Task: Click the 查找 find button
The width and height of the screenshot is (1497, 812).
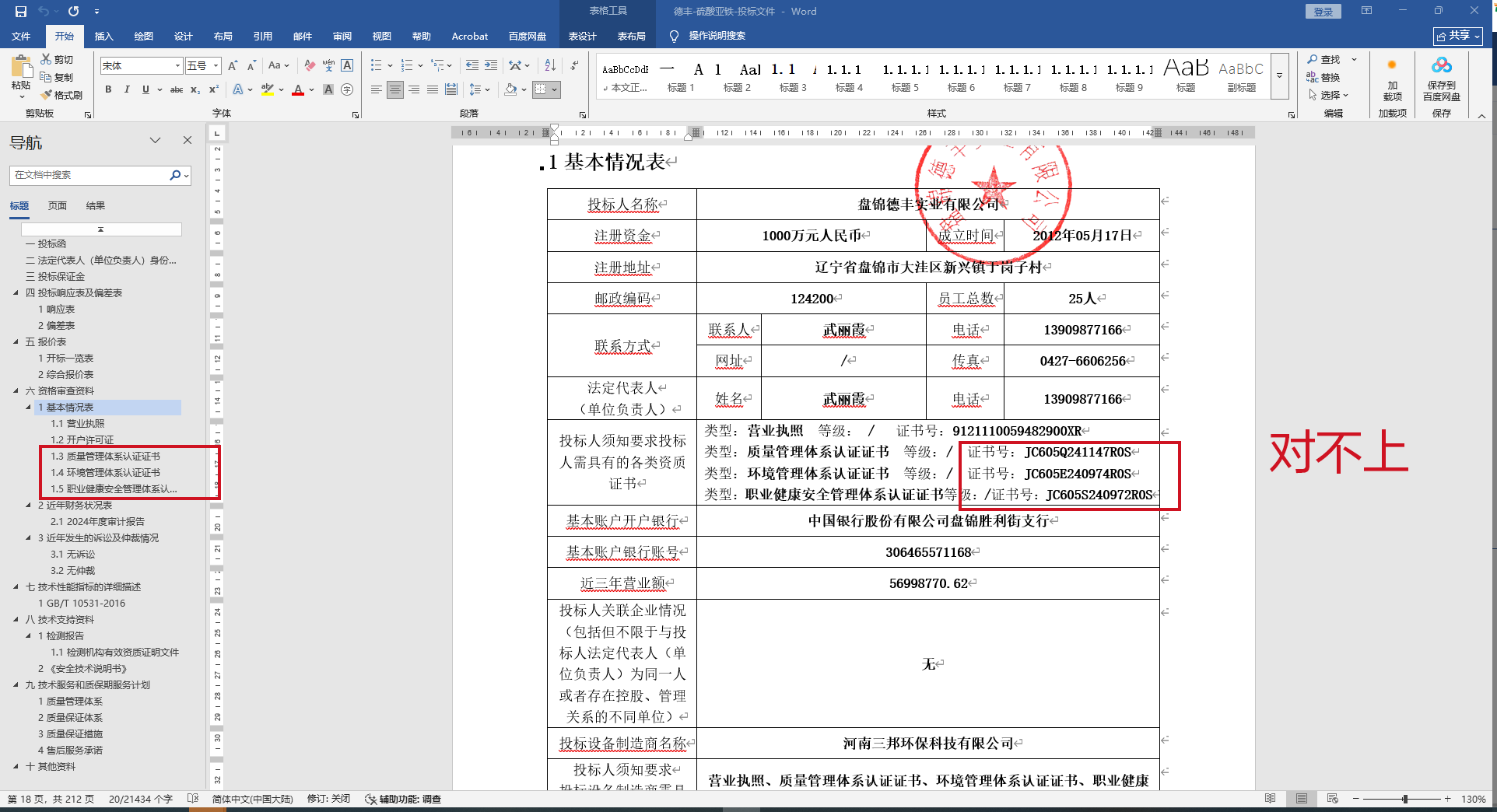Action: (1324, 59)
